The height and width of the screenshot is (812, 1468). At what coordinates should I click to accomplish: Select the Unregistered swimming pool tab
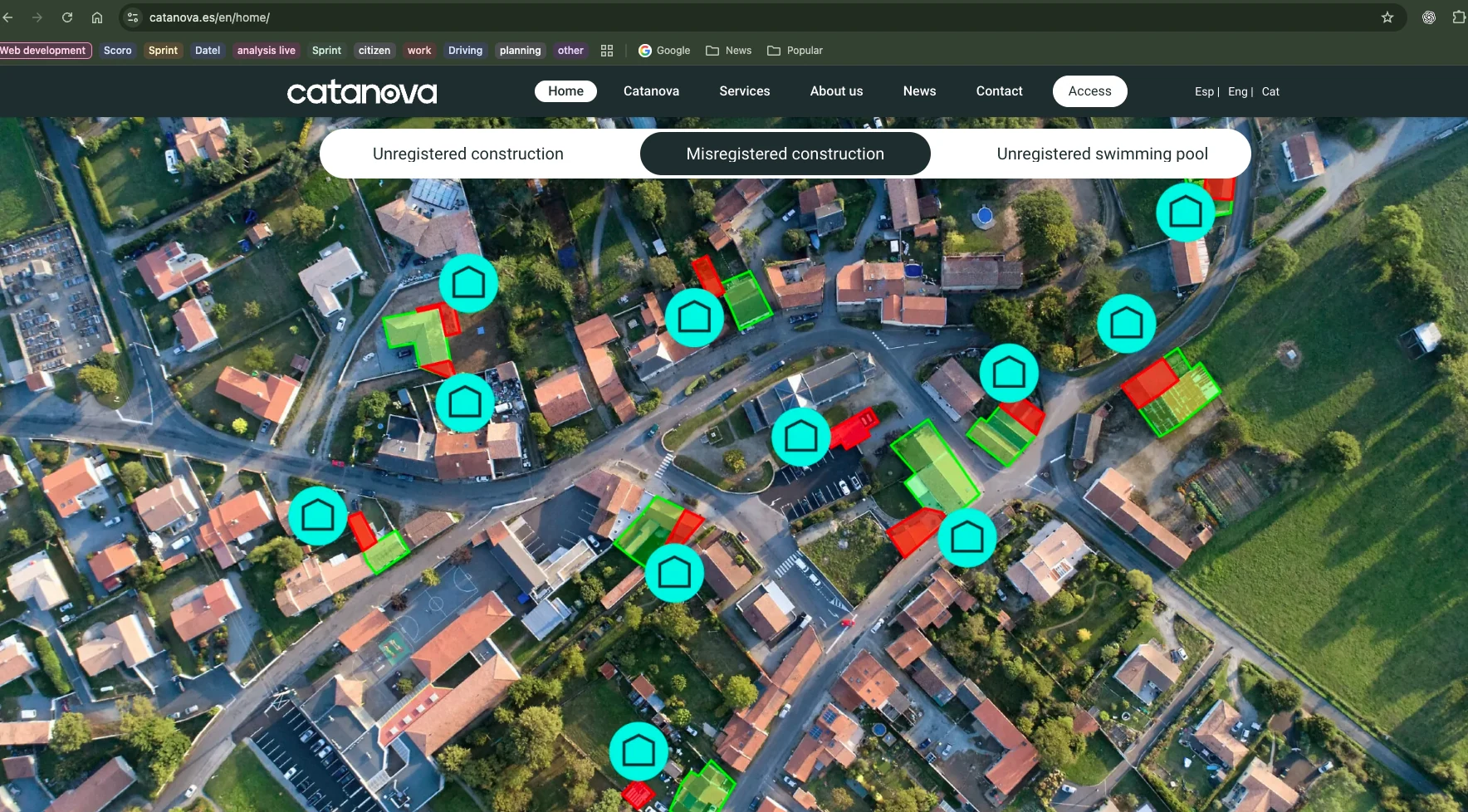(1103, 154)
